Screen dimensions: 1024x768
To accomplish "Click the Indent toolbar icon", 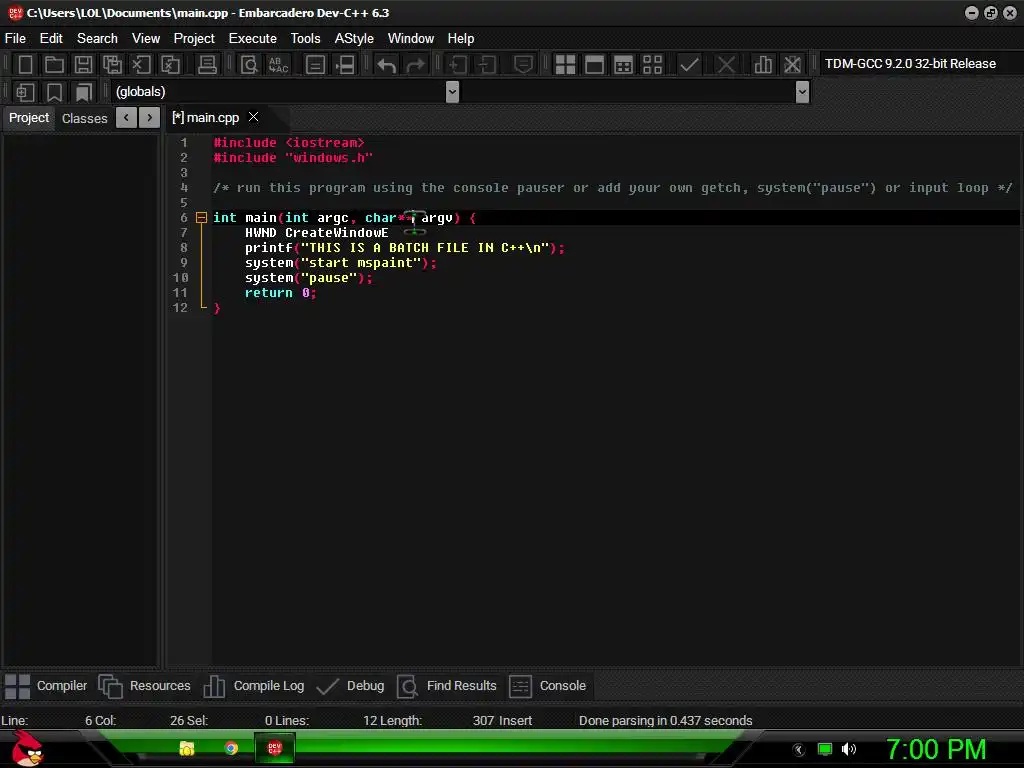I will 458,65.
